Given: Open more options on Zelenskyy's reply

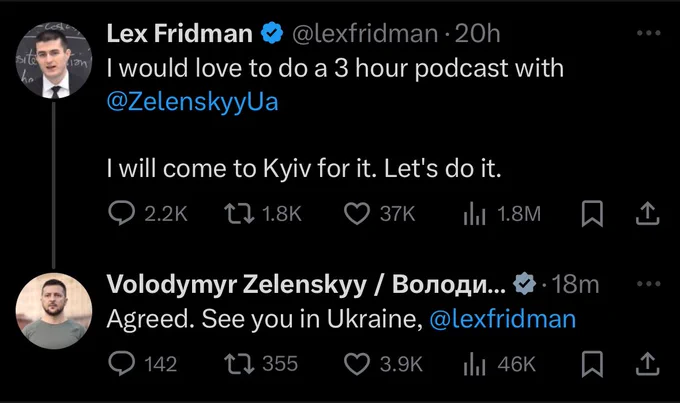Looking at the screenshot, I should click(x=649, y=284).
